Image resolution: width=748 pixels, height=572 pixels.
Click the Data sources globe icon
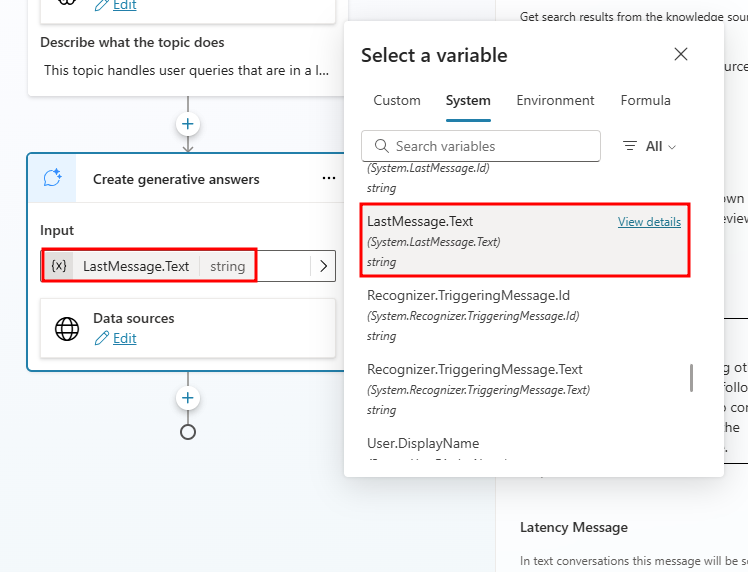click(x=67, y=329)
